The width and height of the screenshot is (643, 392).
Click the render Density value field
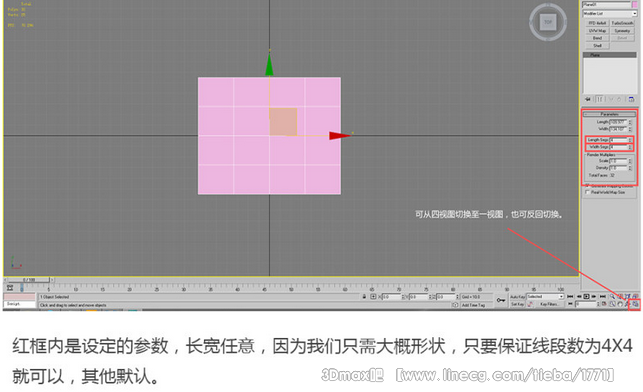tap(618, 168)
